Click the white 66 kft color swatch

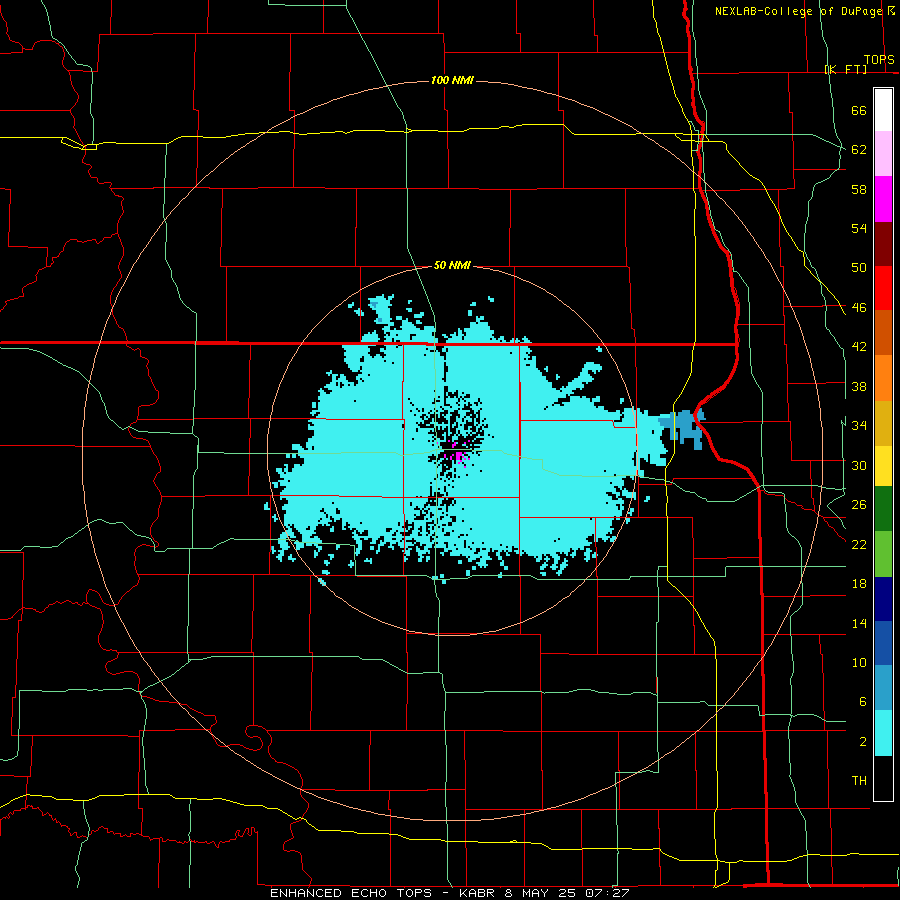(883, 110)
